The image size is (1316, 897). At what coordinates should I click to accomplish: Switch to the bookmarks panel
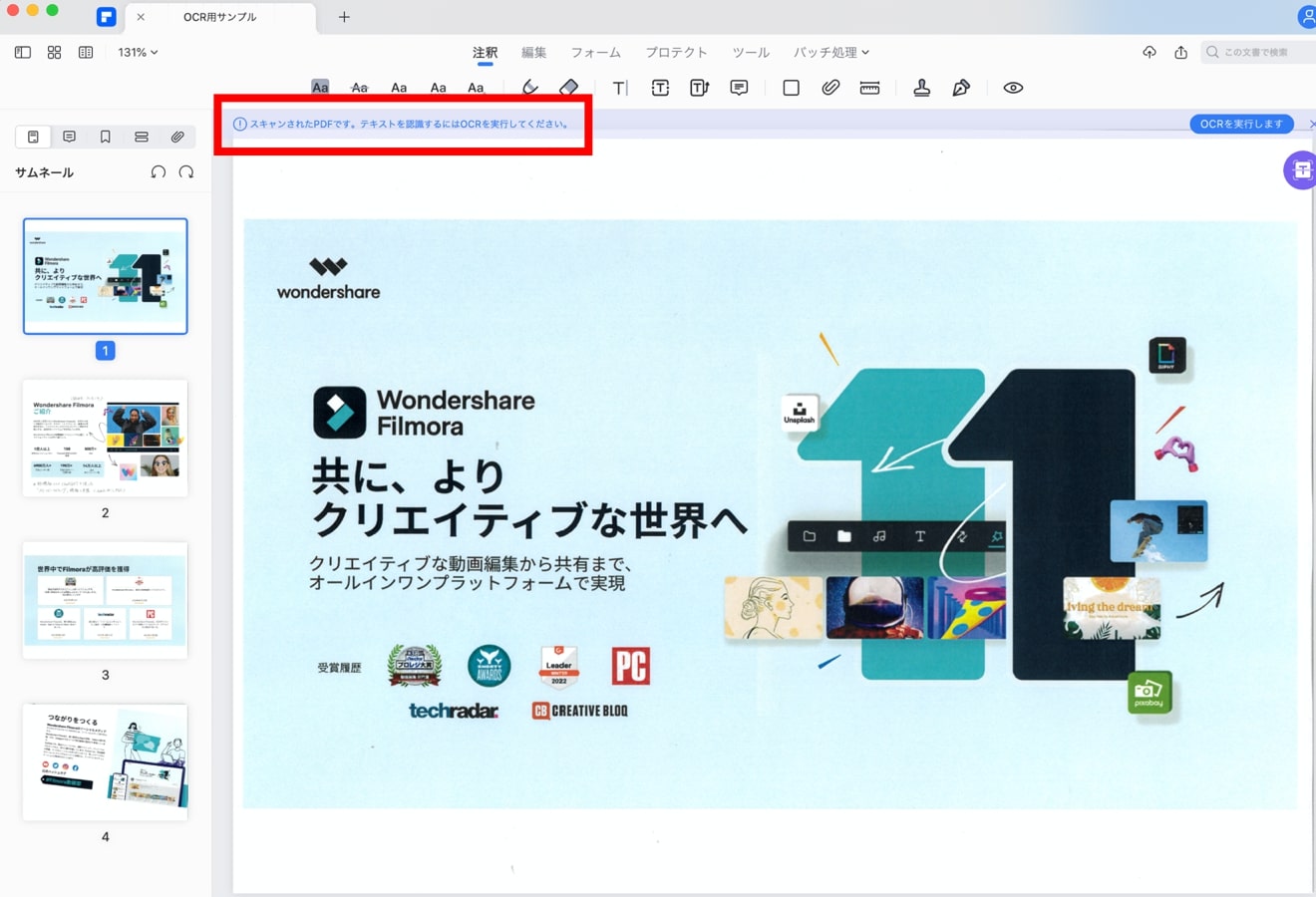pyautogui.click(x=105, y=137)
